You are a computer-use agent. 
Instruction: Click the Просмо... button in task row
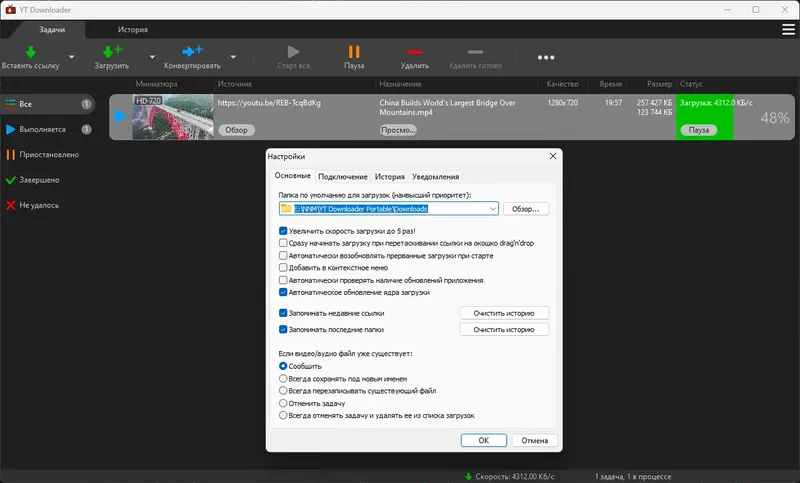tap(398, 130)
